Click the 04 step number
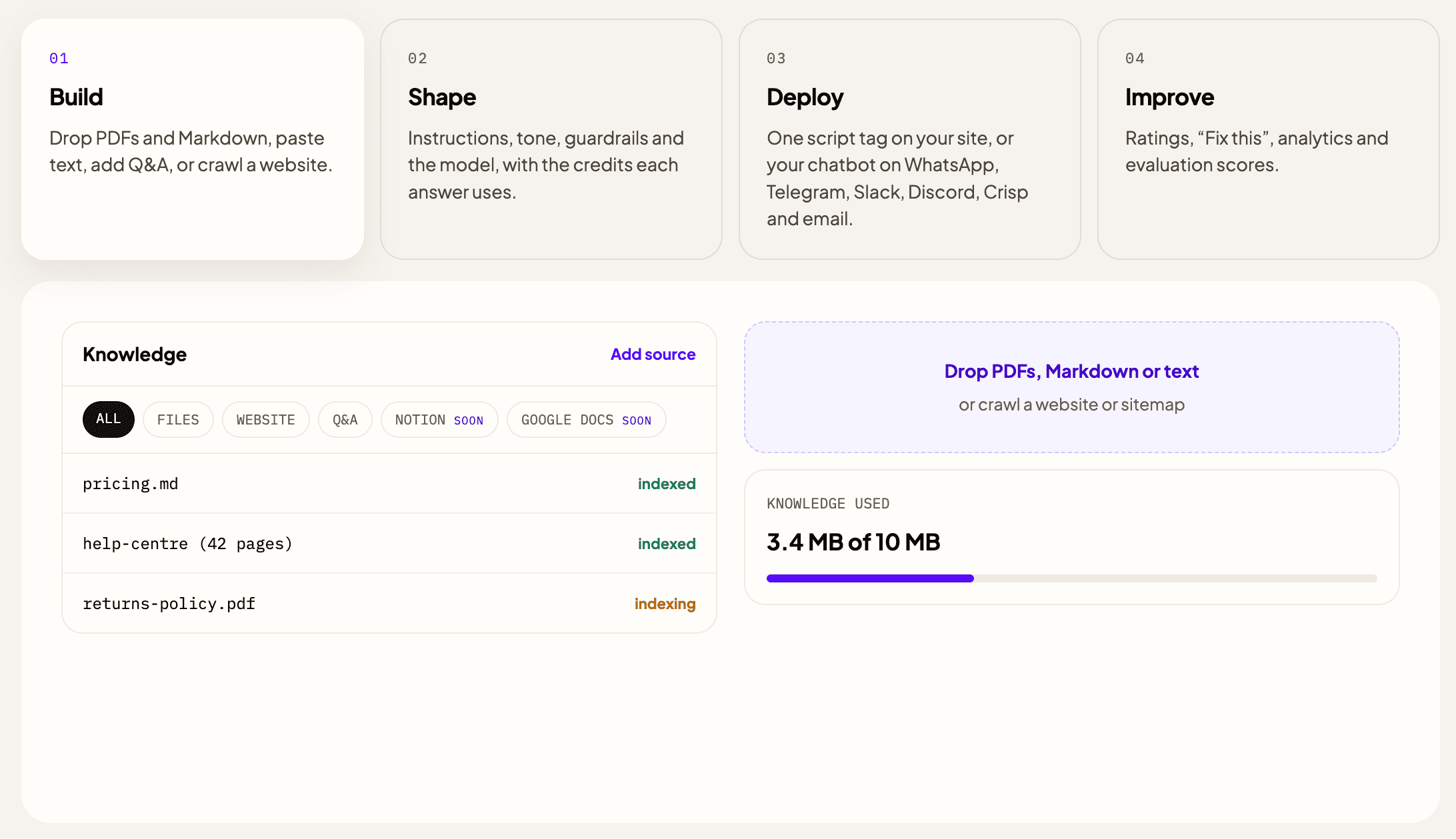This screenshot has height=839, width=1456. point(1135,59)
